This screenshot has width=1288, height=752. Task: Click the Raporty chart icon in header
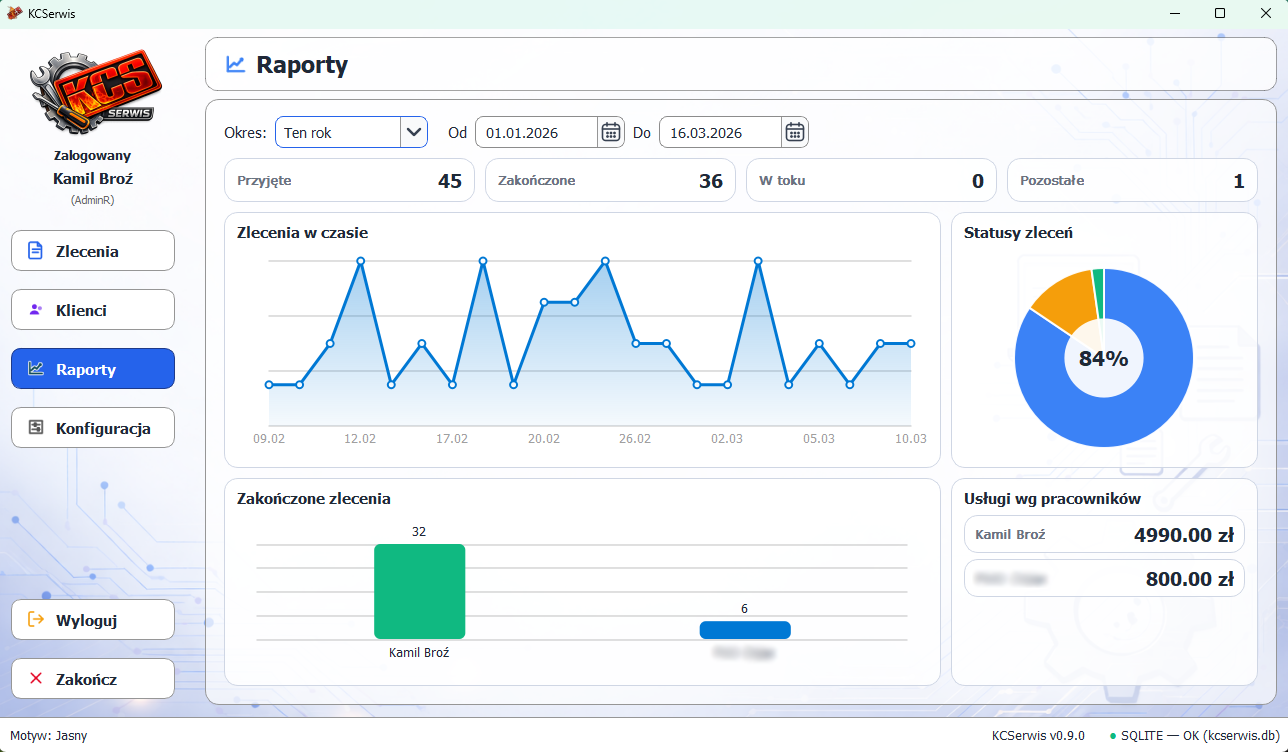coord(235,65)
